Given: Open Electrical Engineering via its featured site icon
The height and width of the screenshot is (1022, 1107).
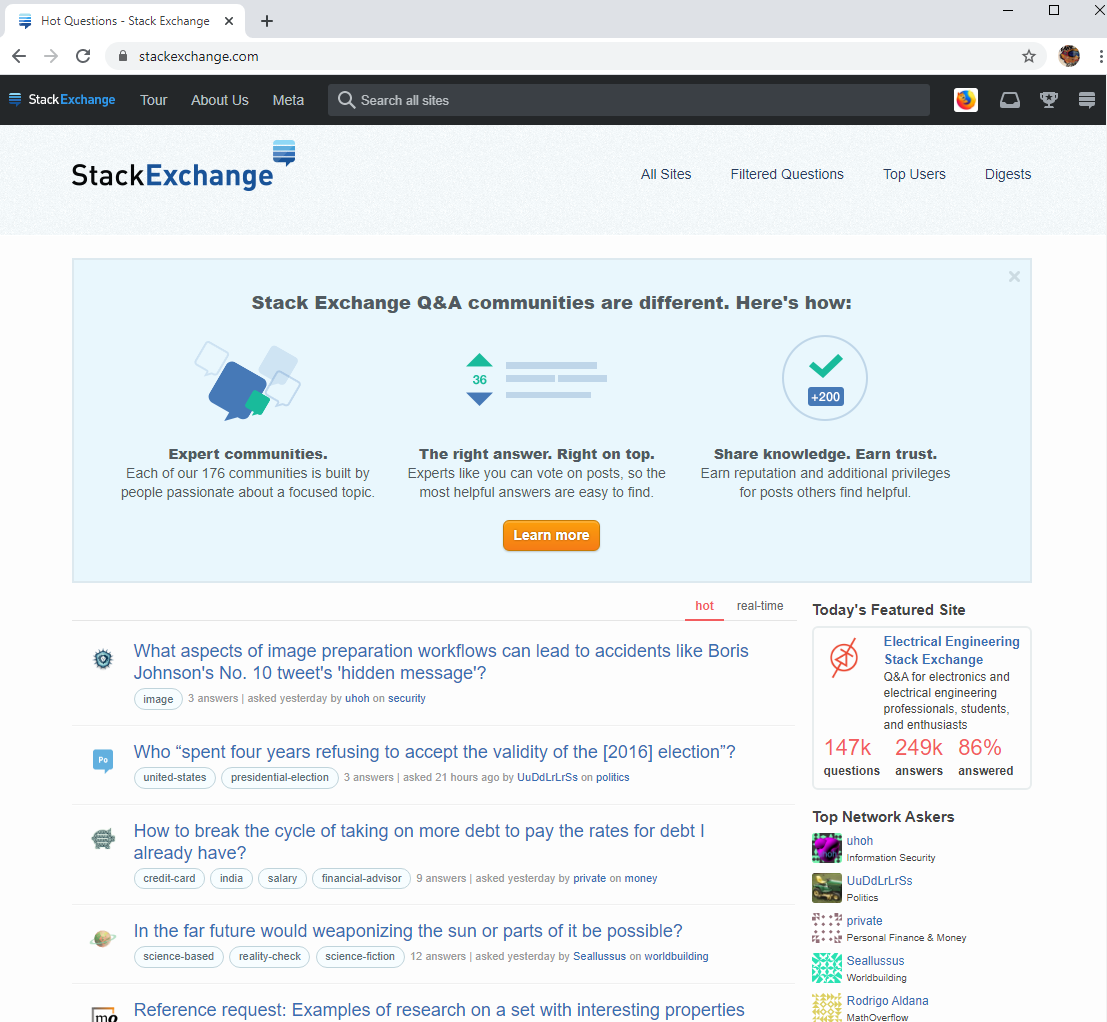Looking at the screenshot, I should point(844,658).
